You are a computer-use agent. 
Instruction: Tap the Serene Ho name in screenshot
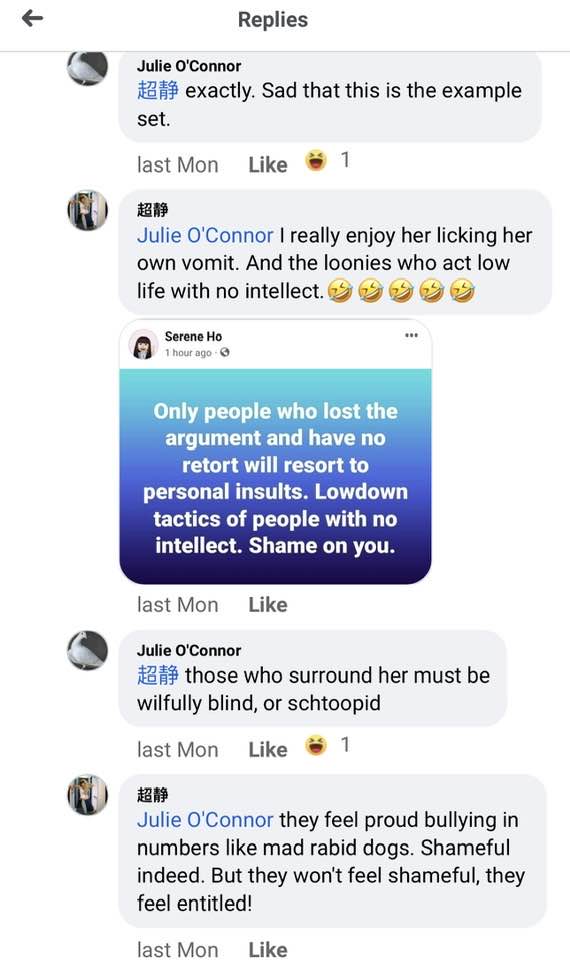(193, 336)
